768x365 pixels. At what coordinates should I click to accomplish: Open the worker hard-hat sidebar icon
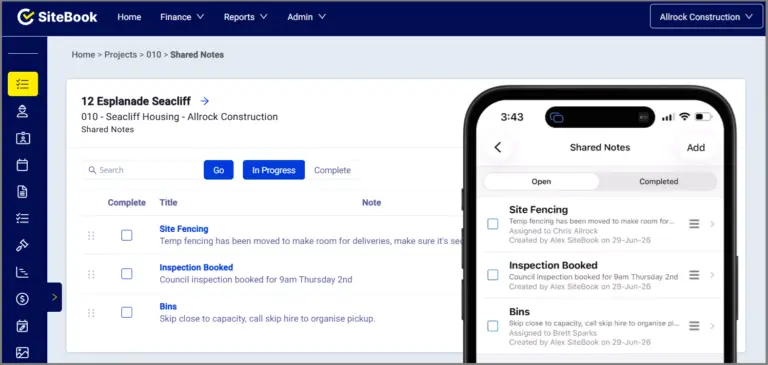coord(23,111)
